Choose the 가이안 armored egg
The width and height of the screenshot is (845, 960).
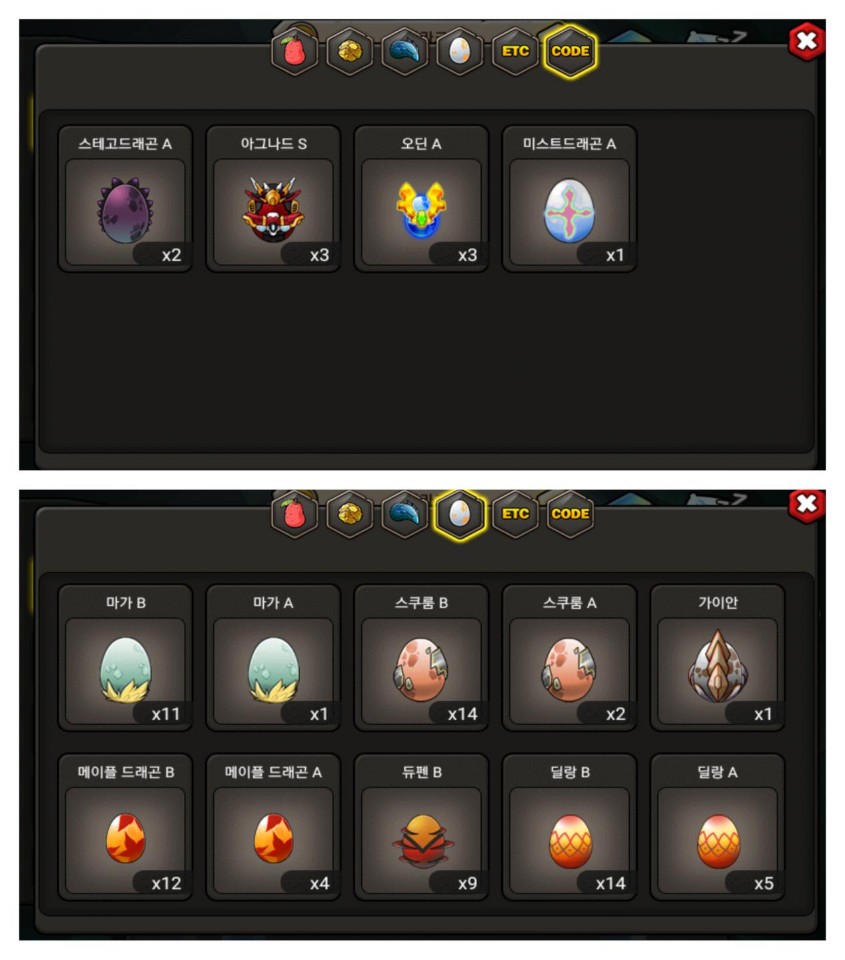click(718, 658)
